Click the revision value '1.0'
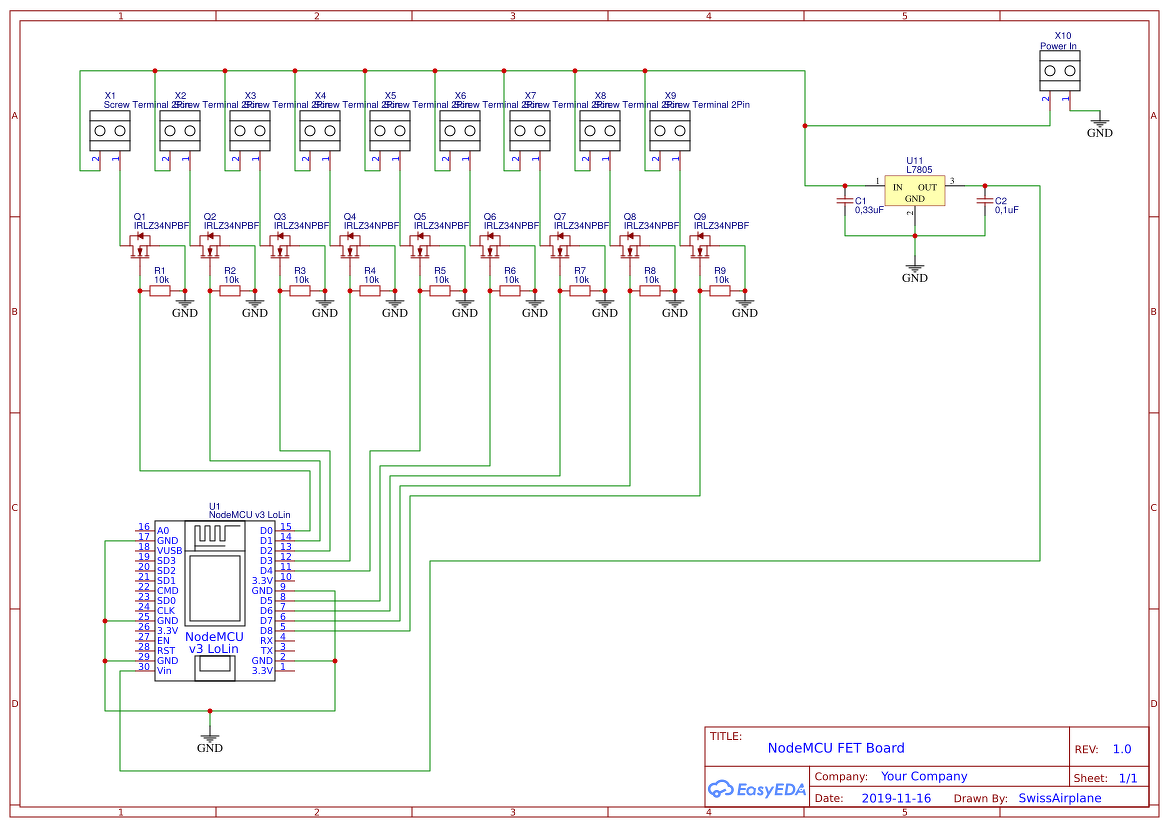This screenshot has height=827, width=1169. click(x=1122, y=749)
